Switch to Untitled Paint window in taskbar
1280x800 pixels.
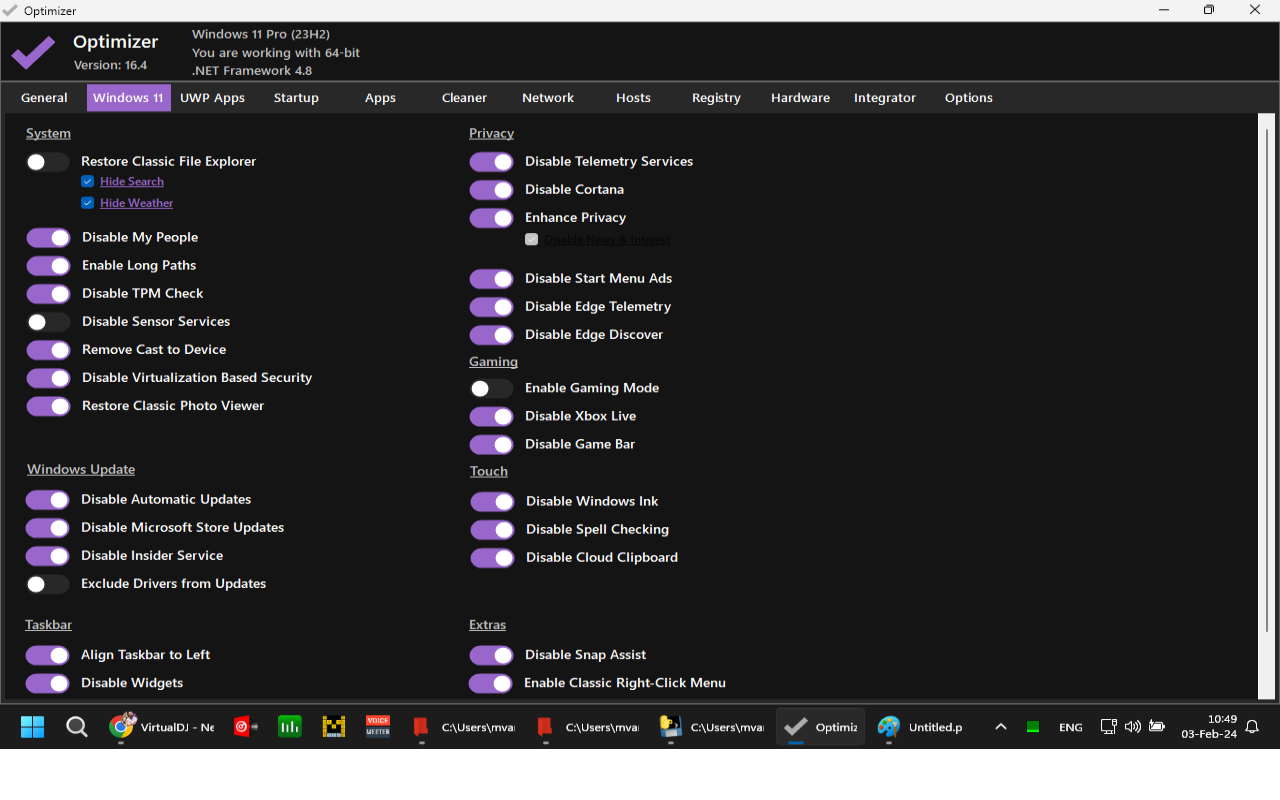click(920, 727)
